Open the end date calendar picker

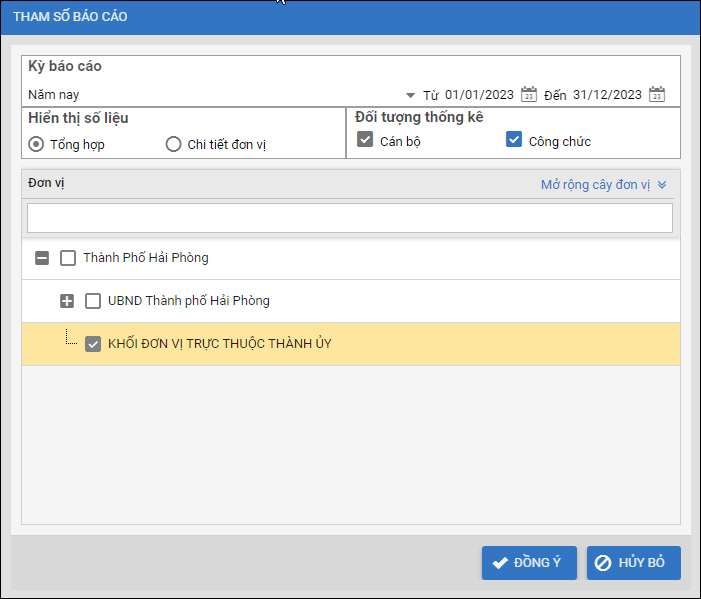[657, 95]
